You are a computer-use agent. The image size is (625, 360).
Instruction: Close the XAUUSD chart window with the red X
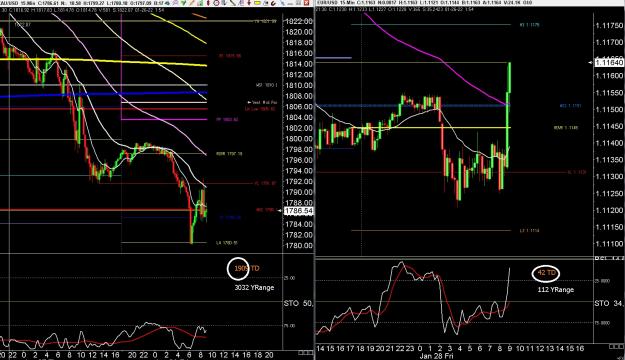pos(307,3)
